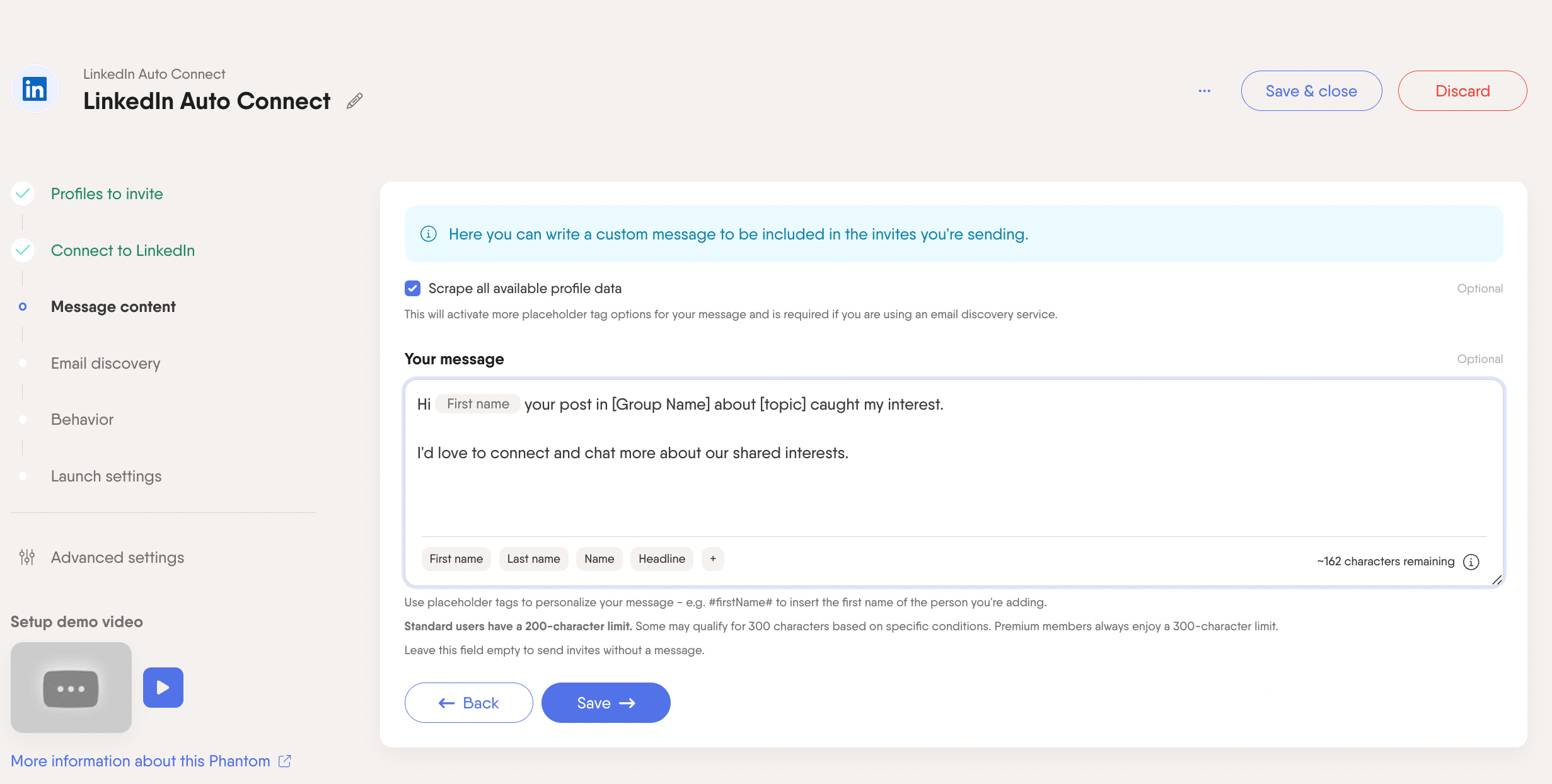Uncheck Scrape all available profile data
The image size is (1552, 784).
(x=412, y=288)
